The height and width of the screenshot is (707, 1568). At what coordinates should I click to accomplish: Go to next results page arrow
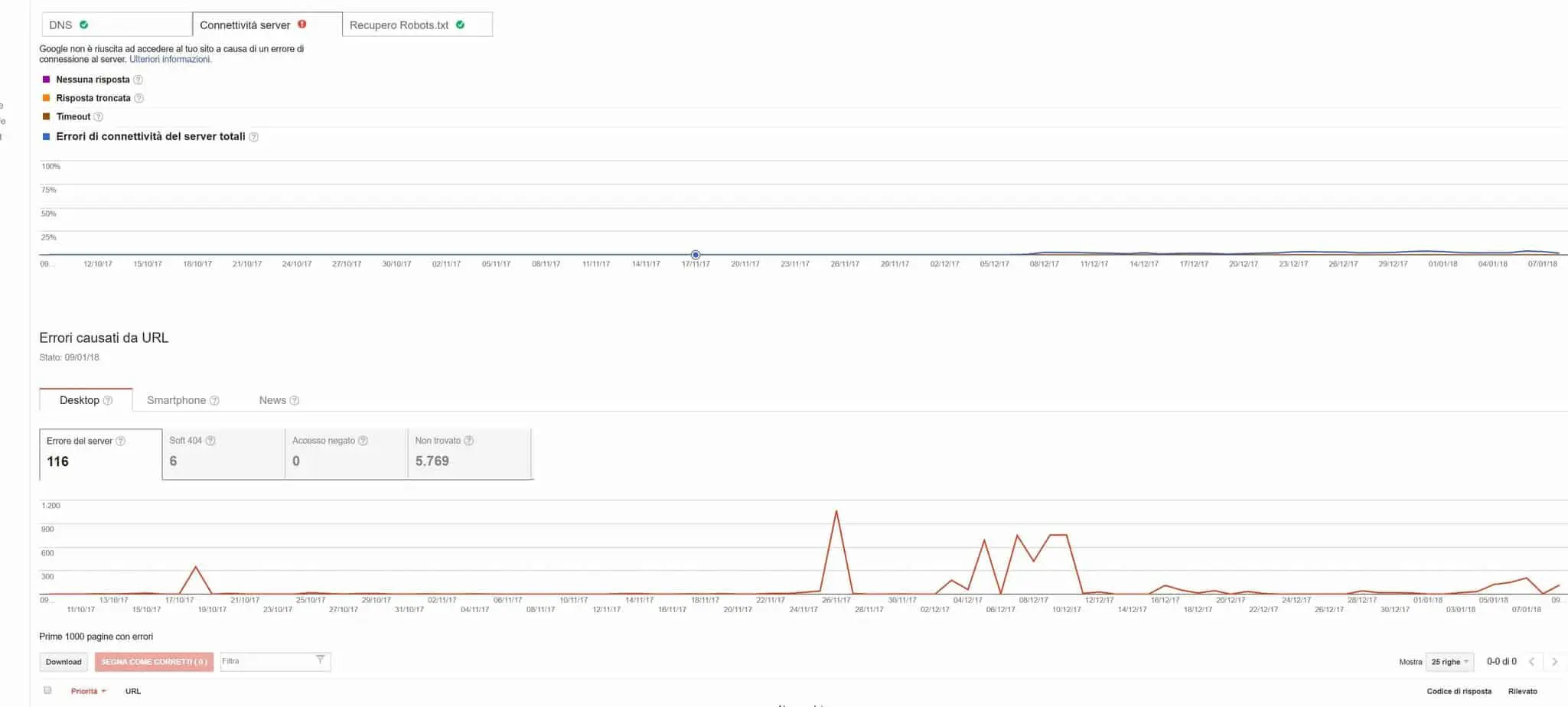click(1554, 662)
